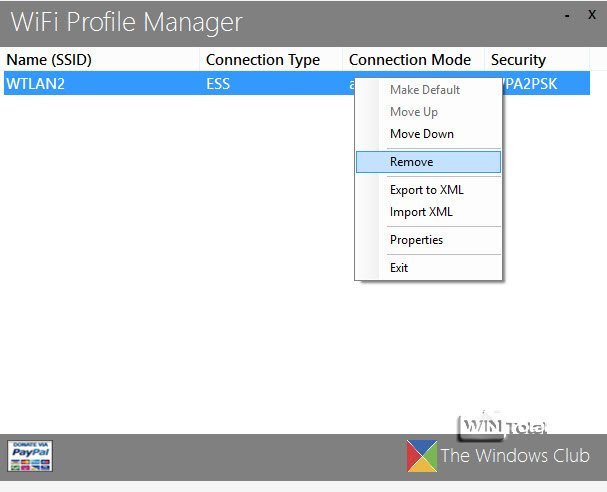The width and height of the screenshot is (607, 492).
Task: Minimize the WiFi Profile Manager window
Action: tap(567, 15)
